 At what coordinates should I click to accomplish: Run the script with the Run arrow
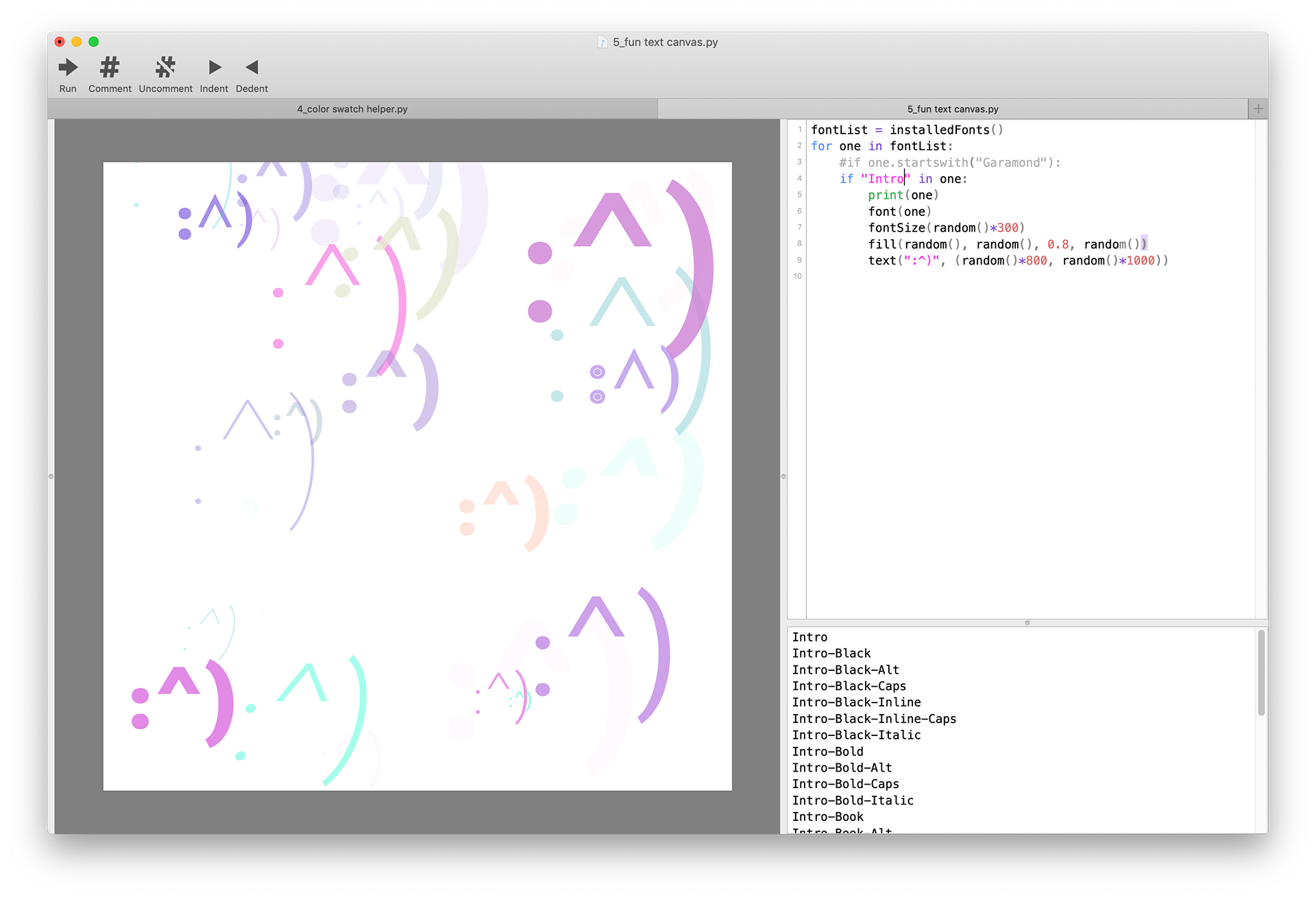pyautogui.click(x=68, y=67)
